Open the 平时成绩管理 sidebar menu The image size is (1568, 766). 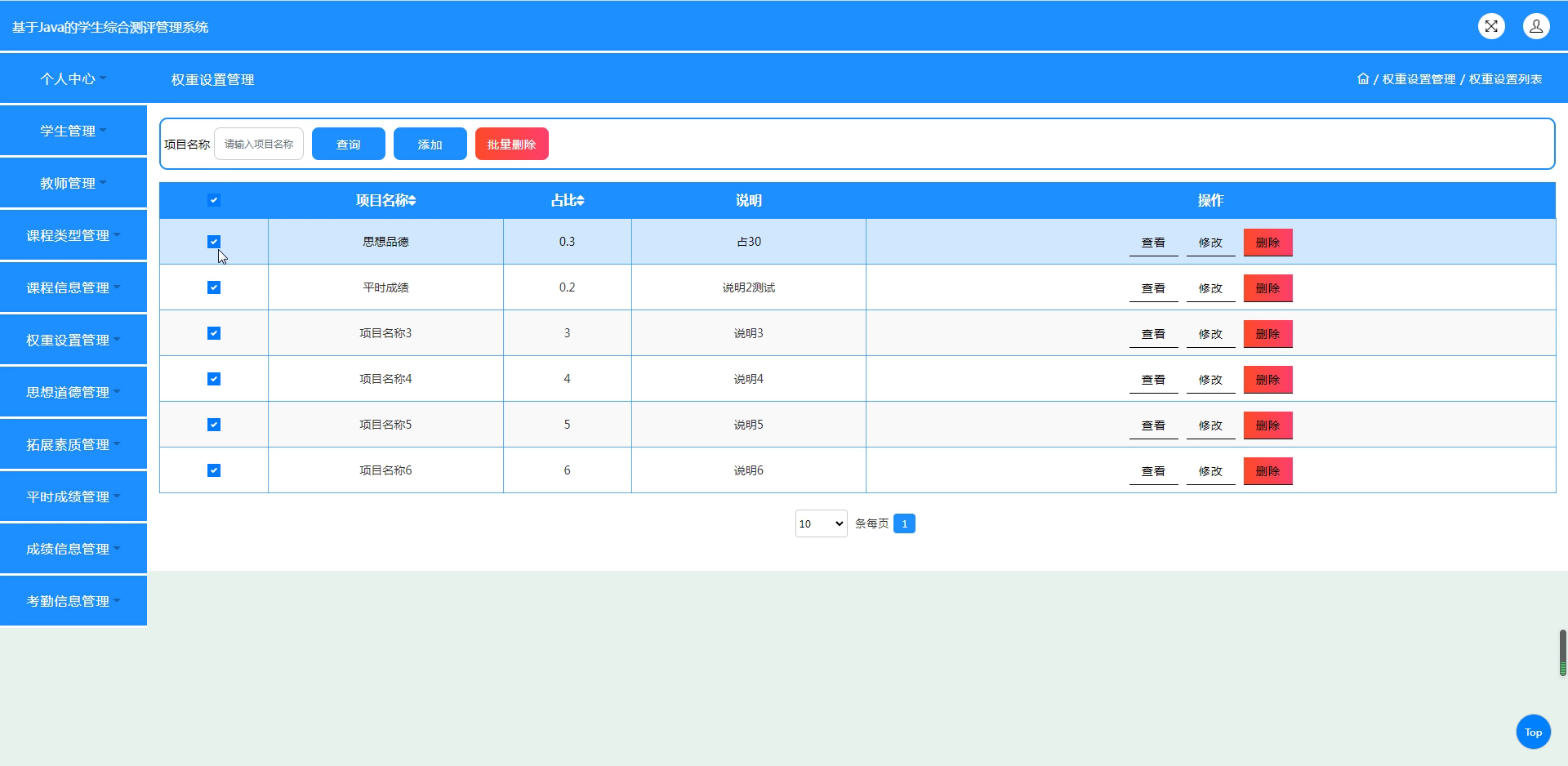[73, 497]
